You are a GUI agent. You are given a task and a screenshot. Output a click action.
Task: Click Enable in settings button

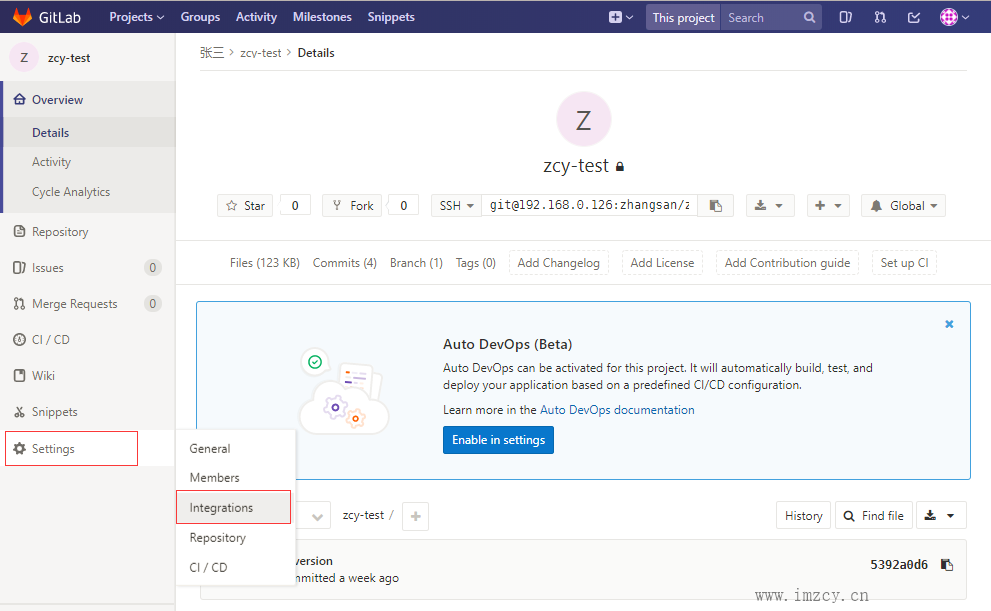(x=498, y=440)
